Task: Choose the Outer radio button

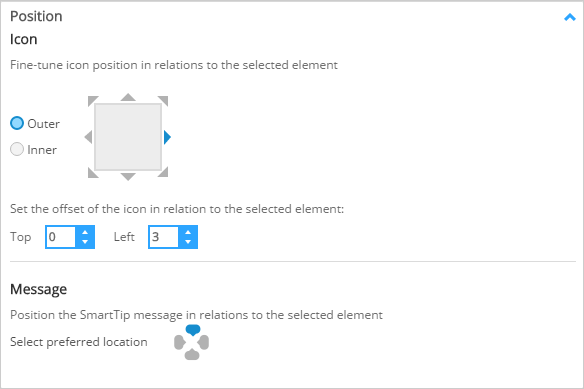Action: (17, 123)
